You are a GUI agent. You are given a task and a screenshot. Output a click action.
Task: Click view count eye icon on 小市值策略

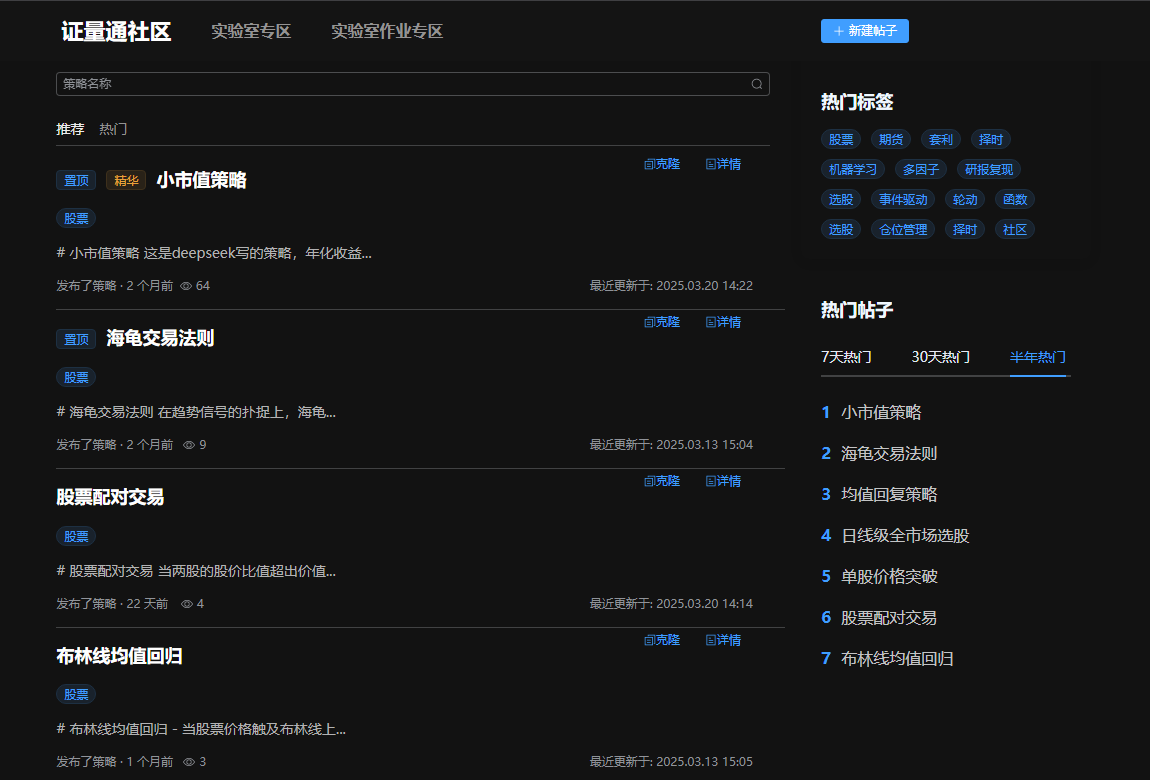(186, 286)
